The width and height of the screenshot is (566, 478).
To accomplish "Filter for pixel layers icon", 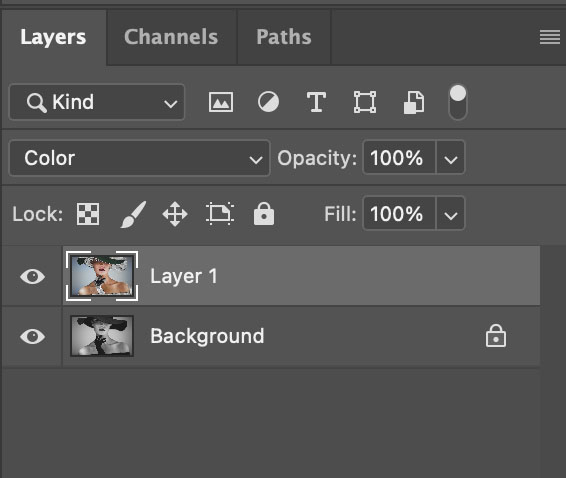I will pos(221,102).
